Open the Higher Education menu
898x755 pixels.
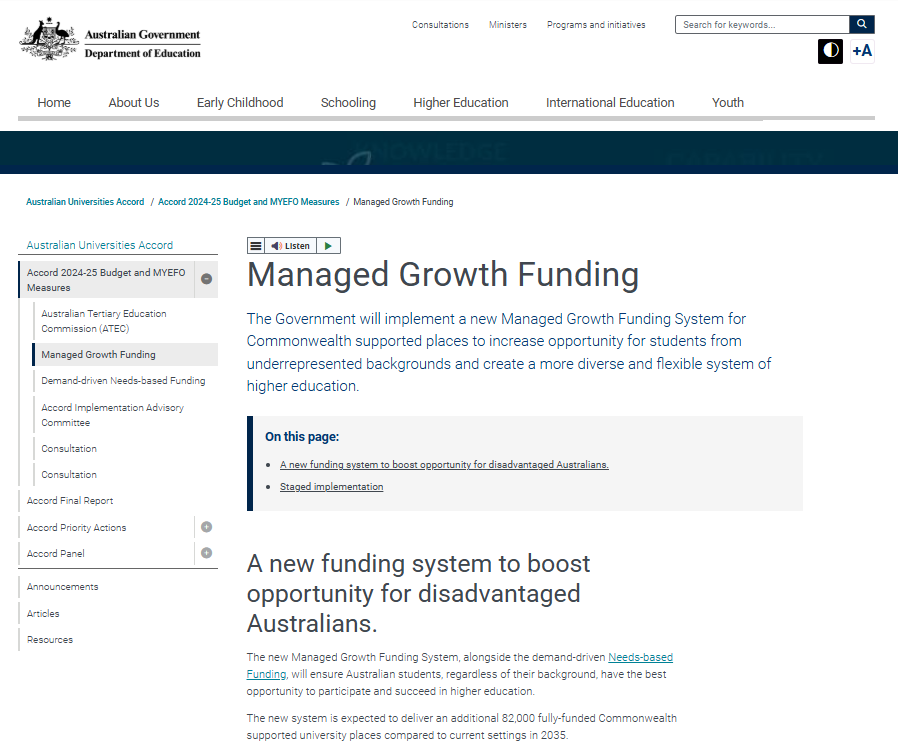(460, 102)
